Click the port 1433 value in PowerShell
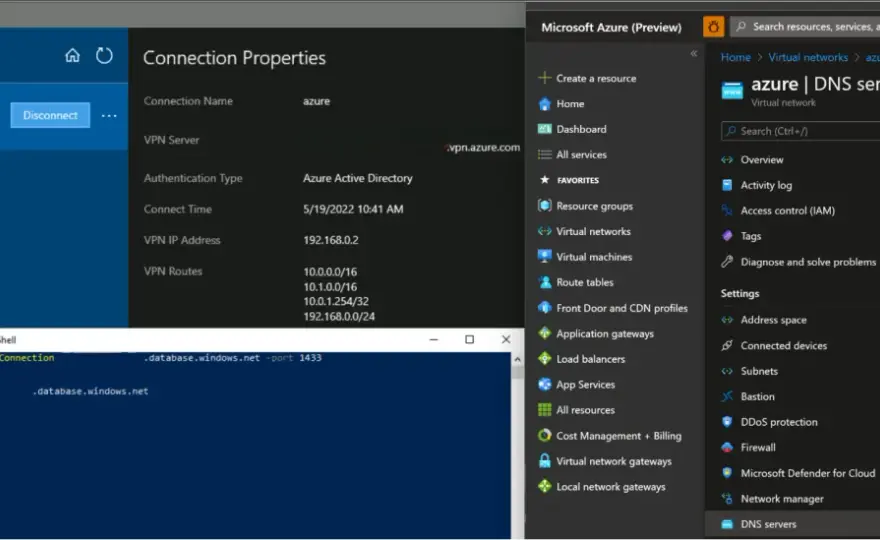 (x=310, y=358)
